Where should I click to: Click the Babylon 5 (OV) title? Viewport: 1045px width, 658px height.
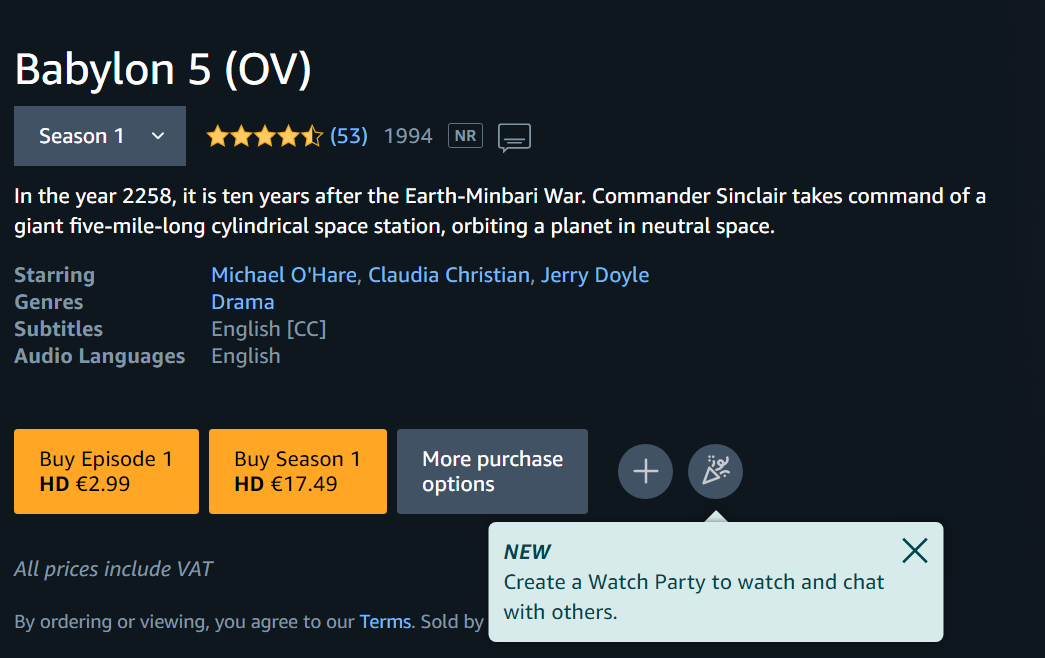163,69
